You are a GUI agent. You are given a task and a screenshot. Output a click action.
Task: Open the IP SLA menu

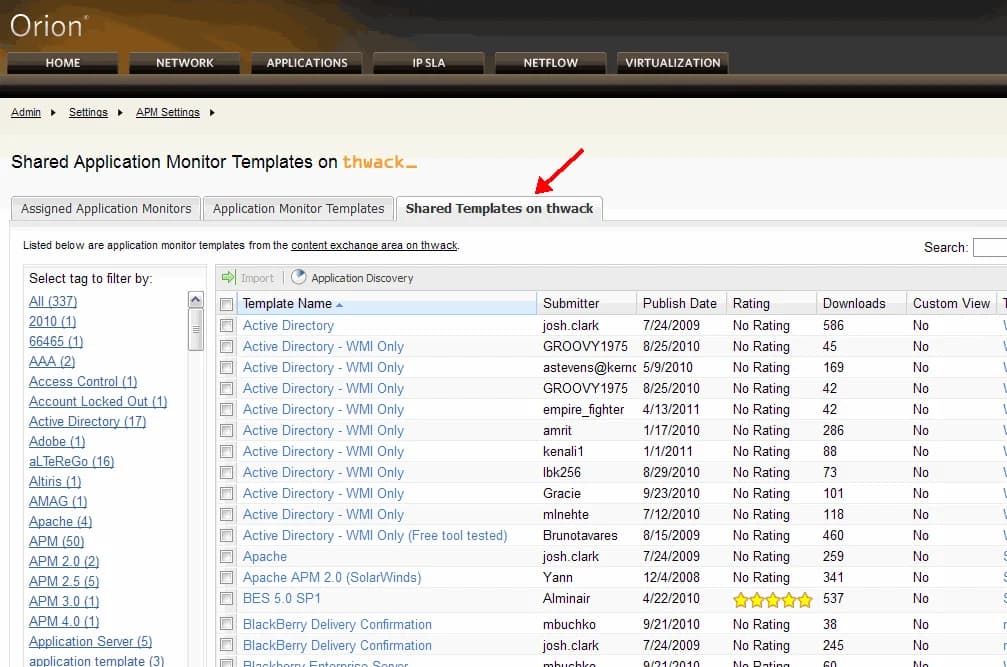click(428, 63)
